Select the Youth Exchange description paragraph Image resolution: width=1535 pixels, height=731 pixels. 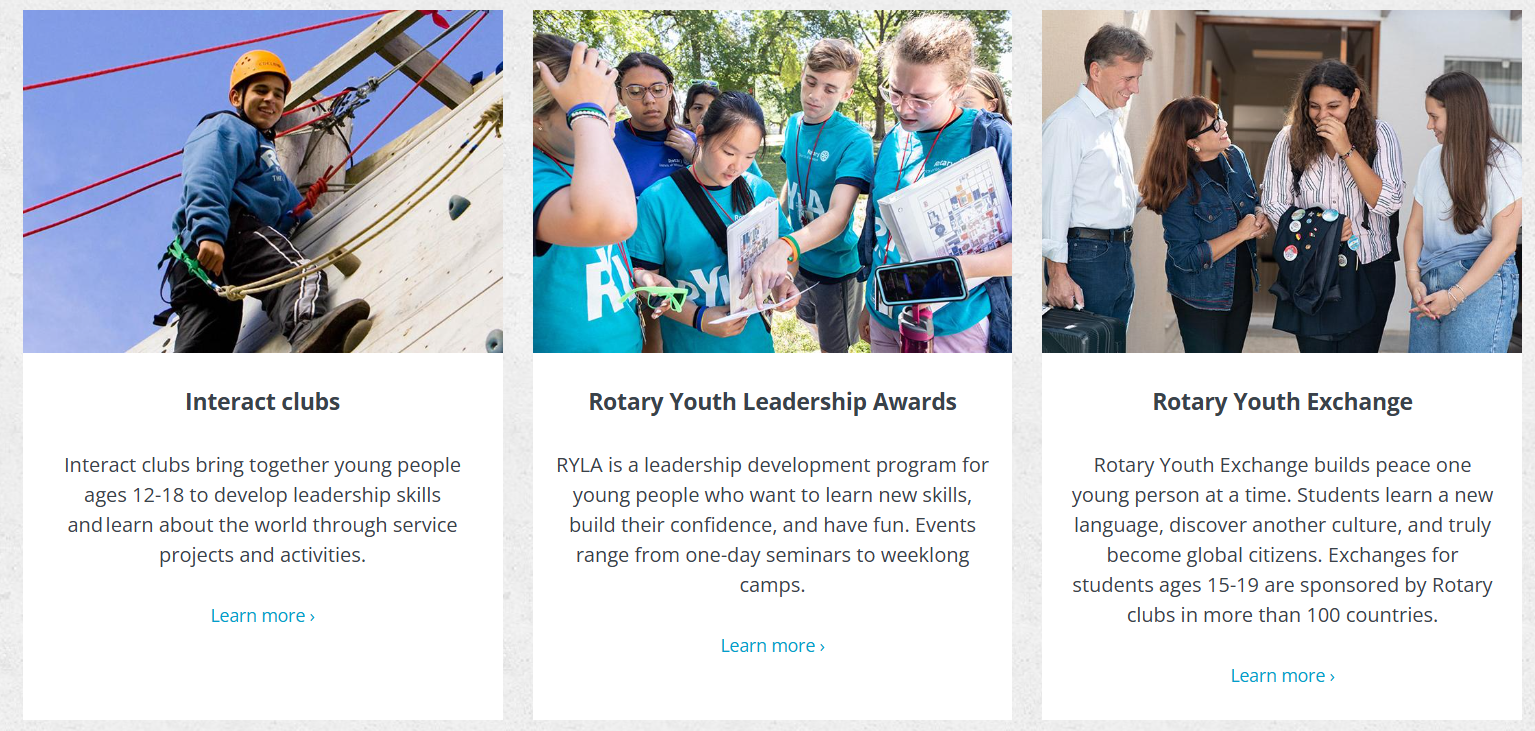[1282, 540]
